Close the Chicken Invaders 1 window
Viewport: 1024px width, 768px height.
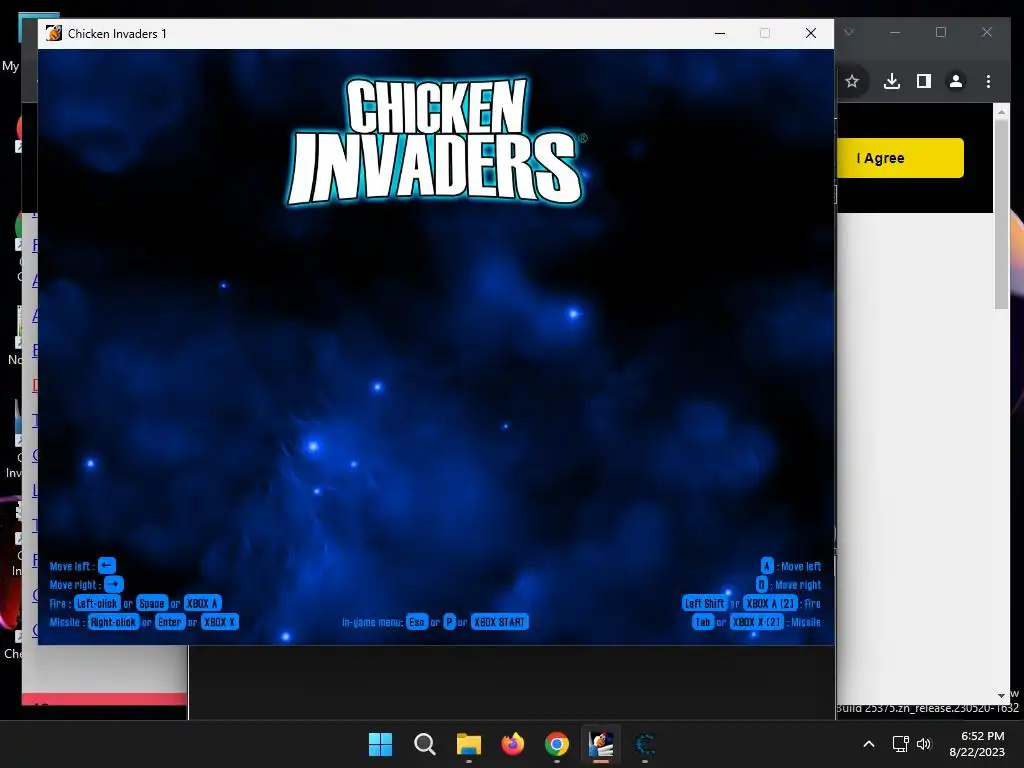(810, 33)
